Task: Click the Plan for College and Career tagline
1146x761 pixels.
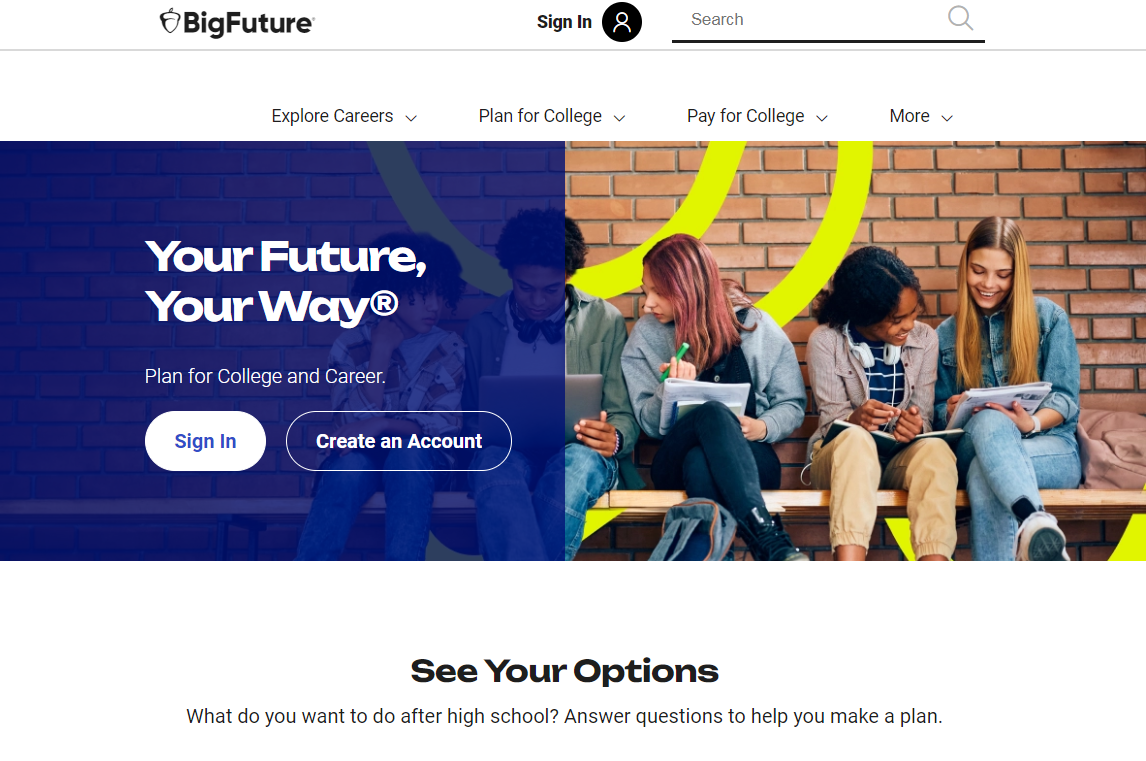Action: 265,376
